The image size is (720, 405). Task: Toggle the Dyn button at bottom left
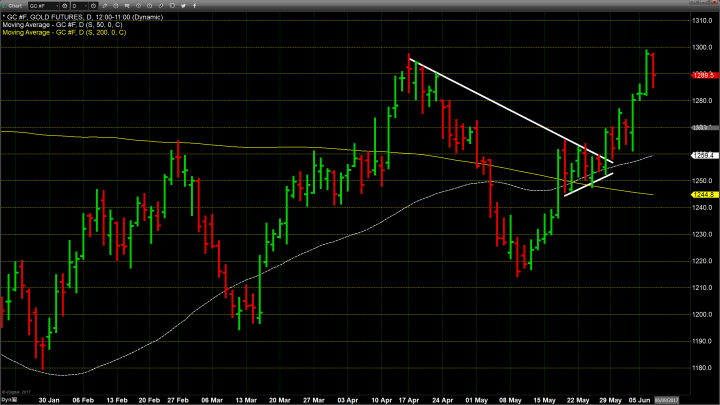[x=8, y=398]
